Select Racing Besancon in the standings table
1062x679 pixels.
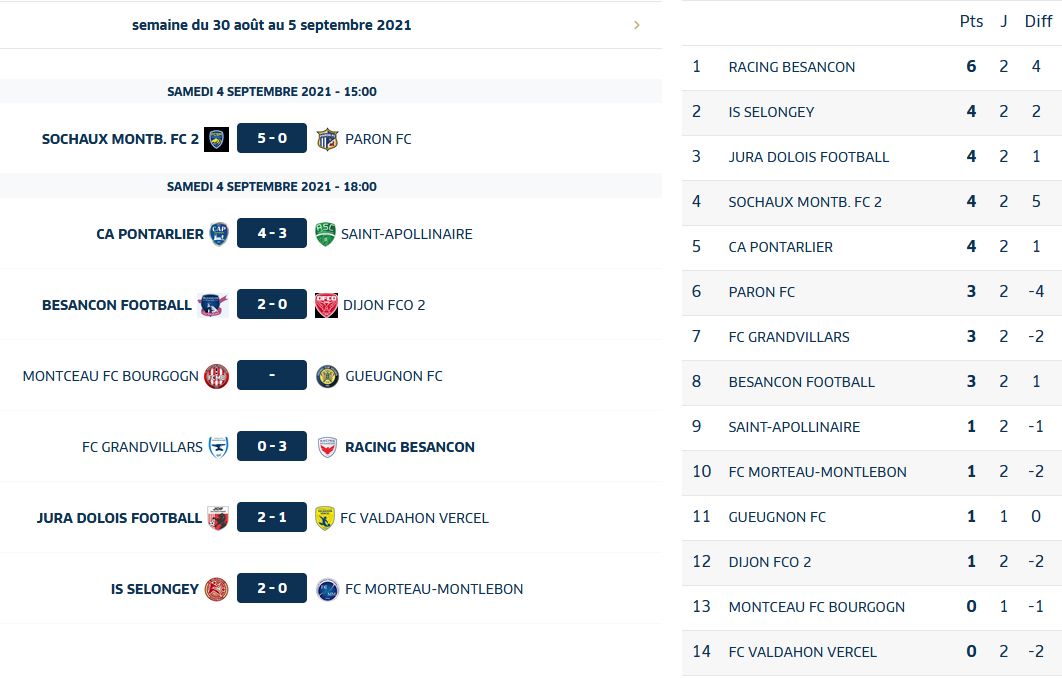click(792, 67)
